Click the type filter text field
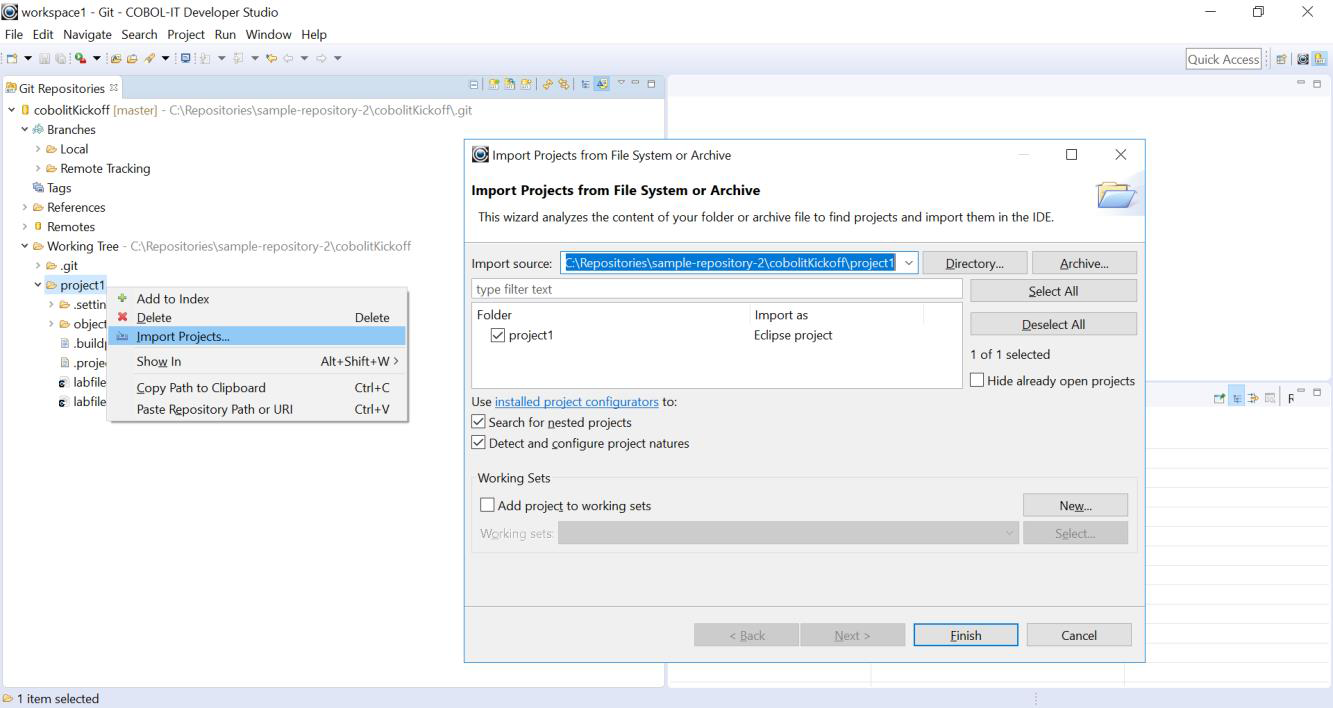 [716, 290]
